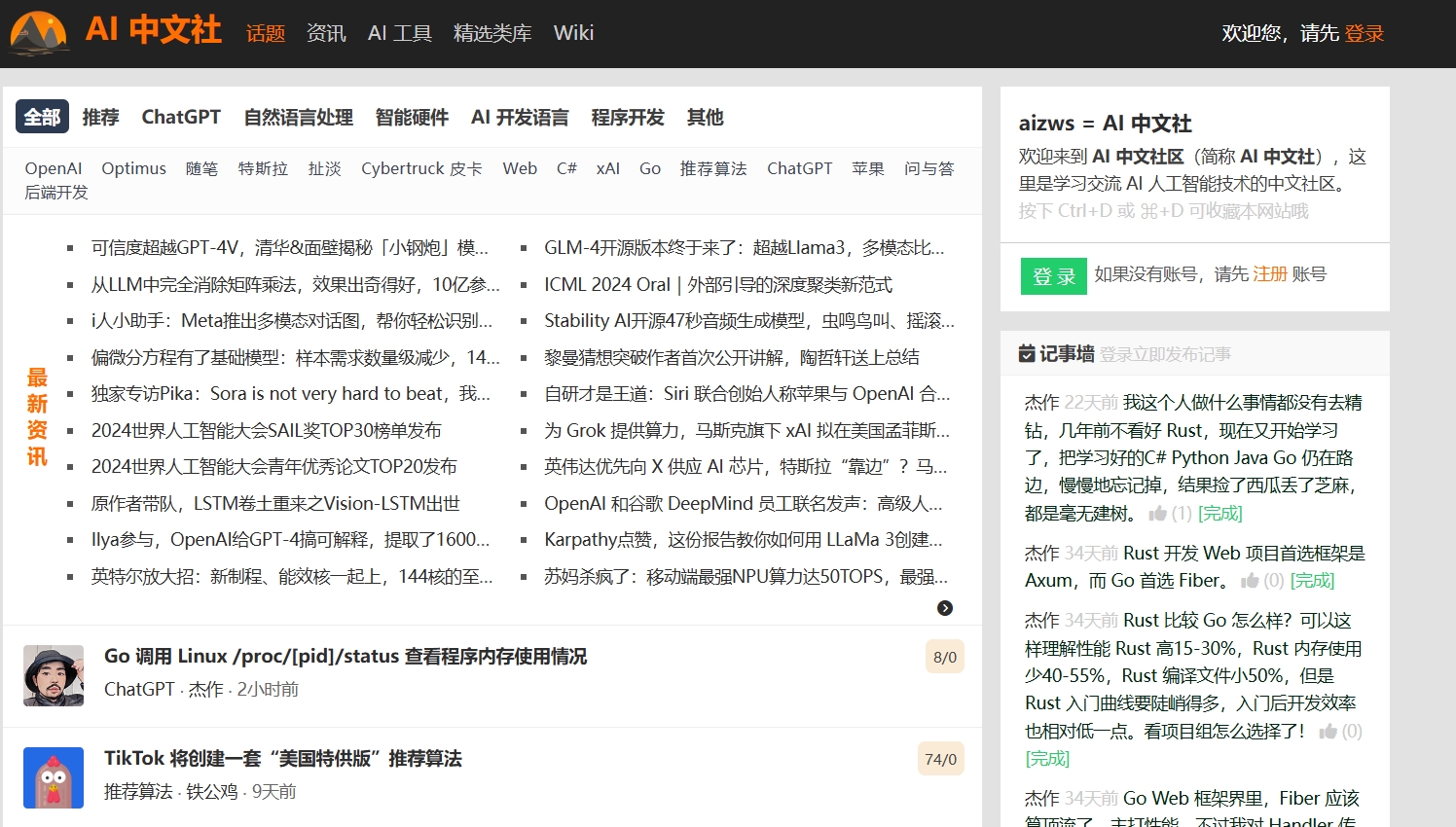Viewport: 1456px width, 827px height.
Task: Open news 2024世界人工智能大会SAIL奖TOP30
Action: point(267,430)
